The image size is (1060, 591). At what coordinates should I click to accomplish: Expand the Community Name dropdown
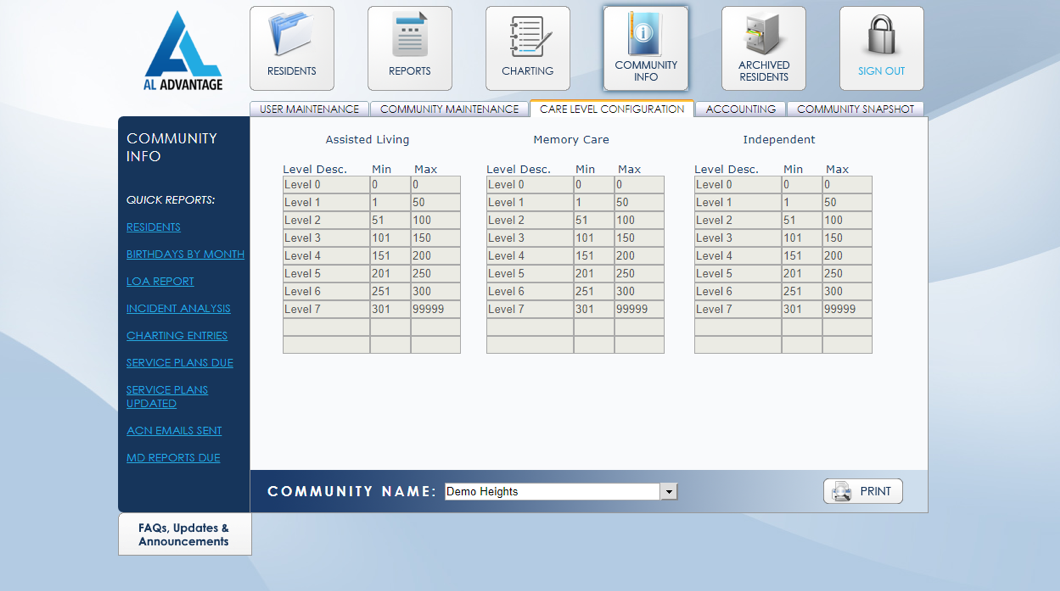[x=668, y=491]
